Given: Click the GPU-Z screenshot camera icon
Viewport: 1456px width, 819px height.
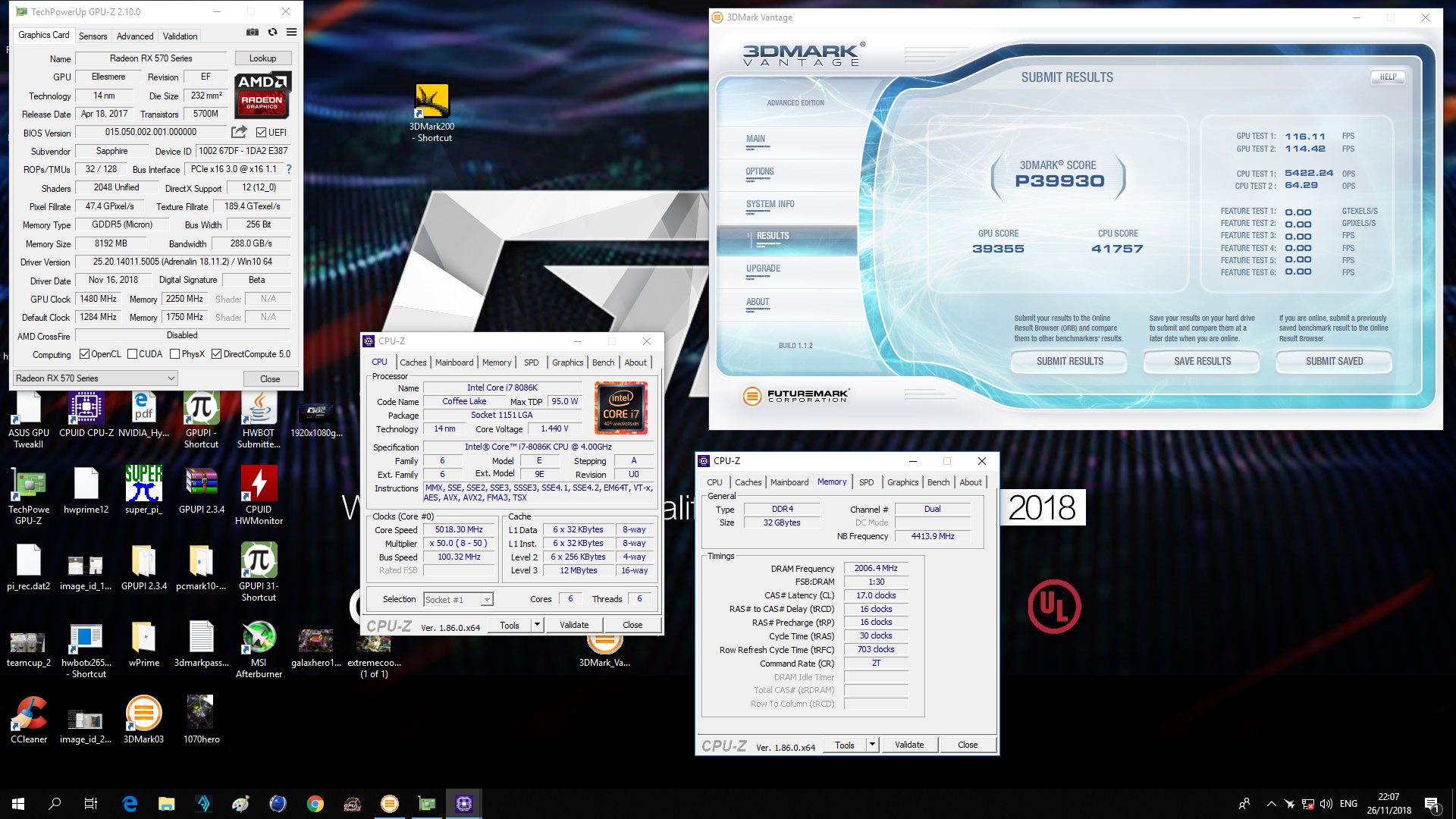Looking at the screenshot, I should (253, 32).
